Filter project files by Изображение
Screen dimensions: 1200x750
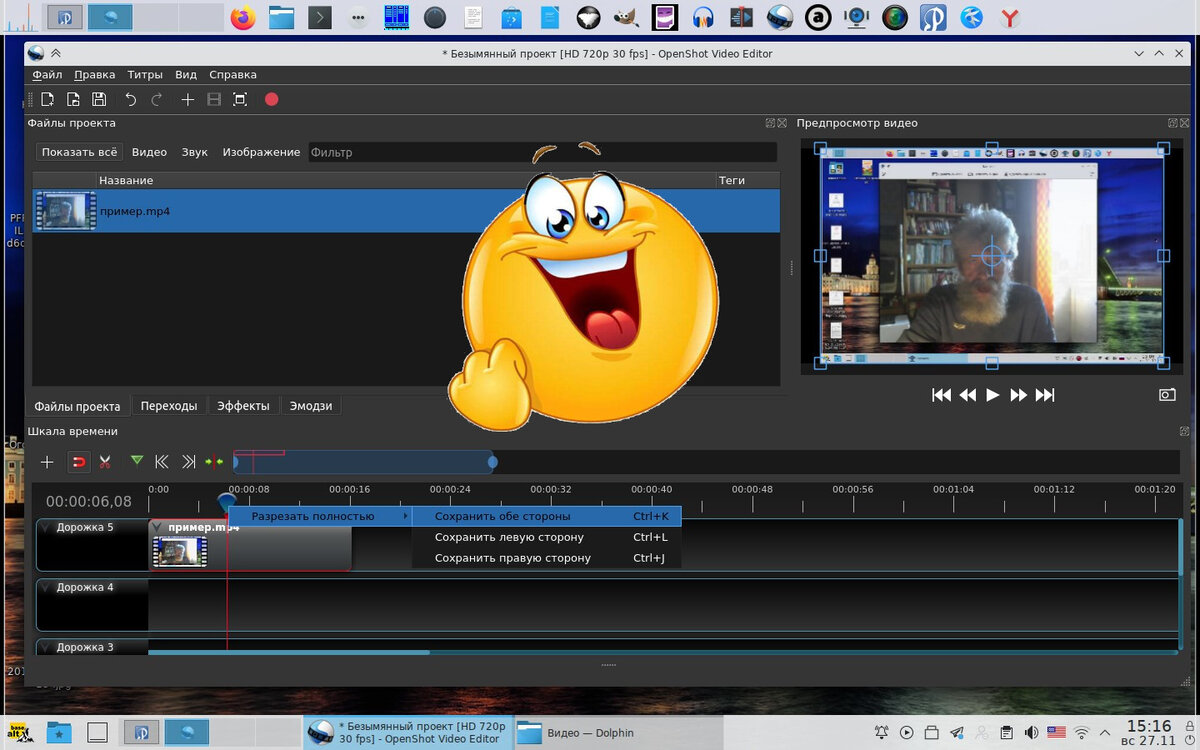click(261, 152)
